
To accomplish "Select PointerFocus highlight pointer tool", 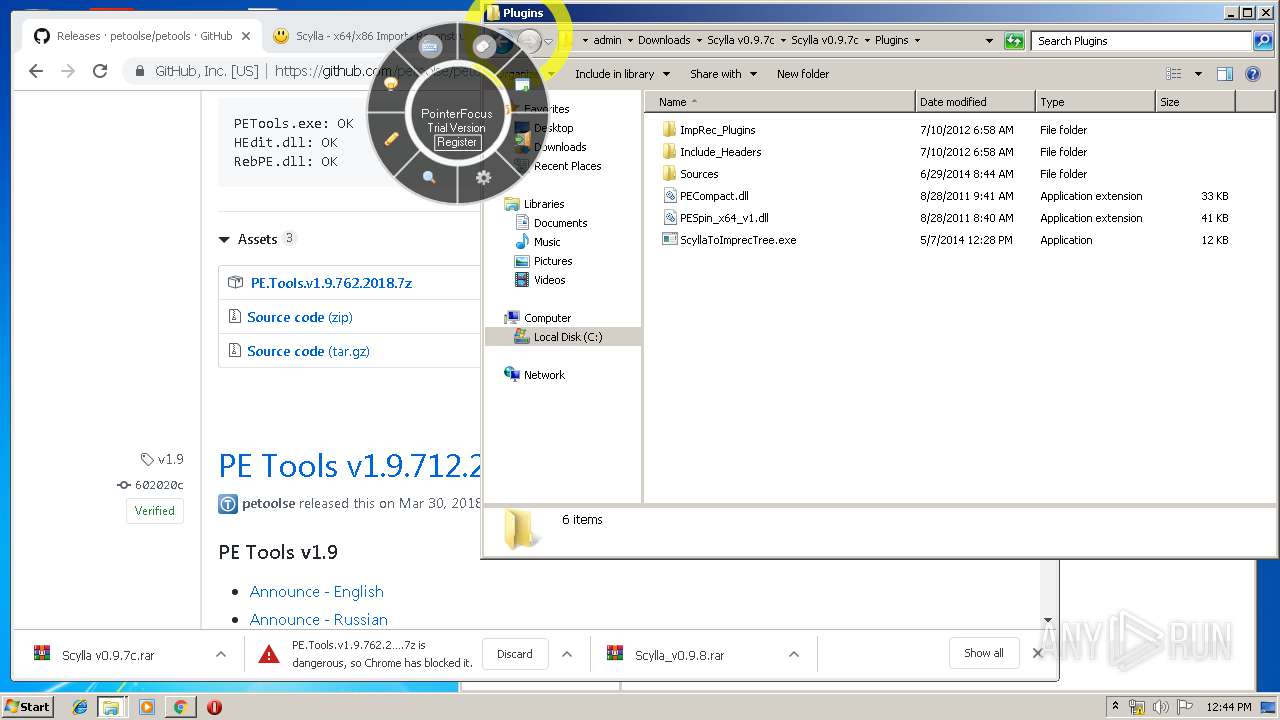I will click(484, 45).
